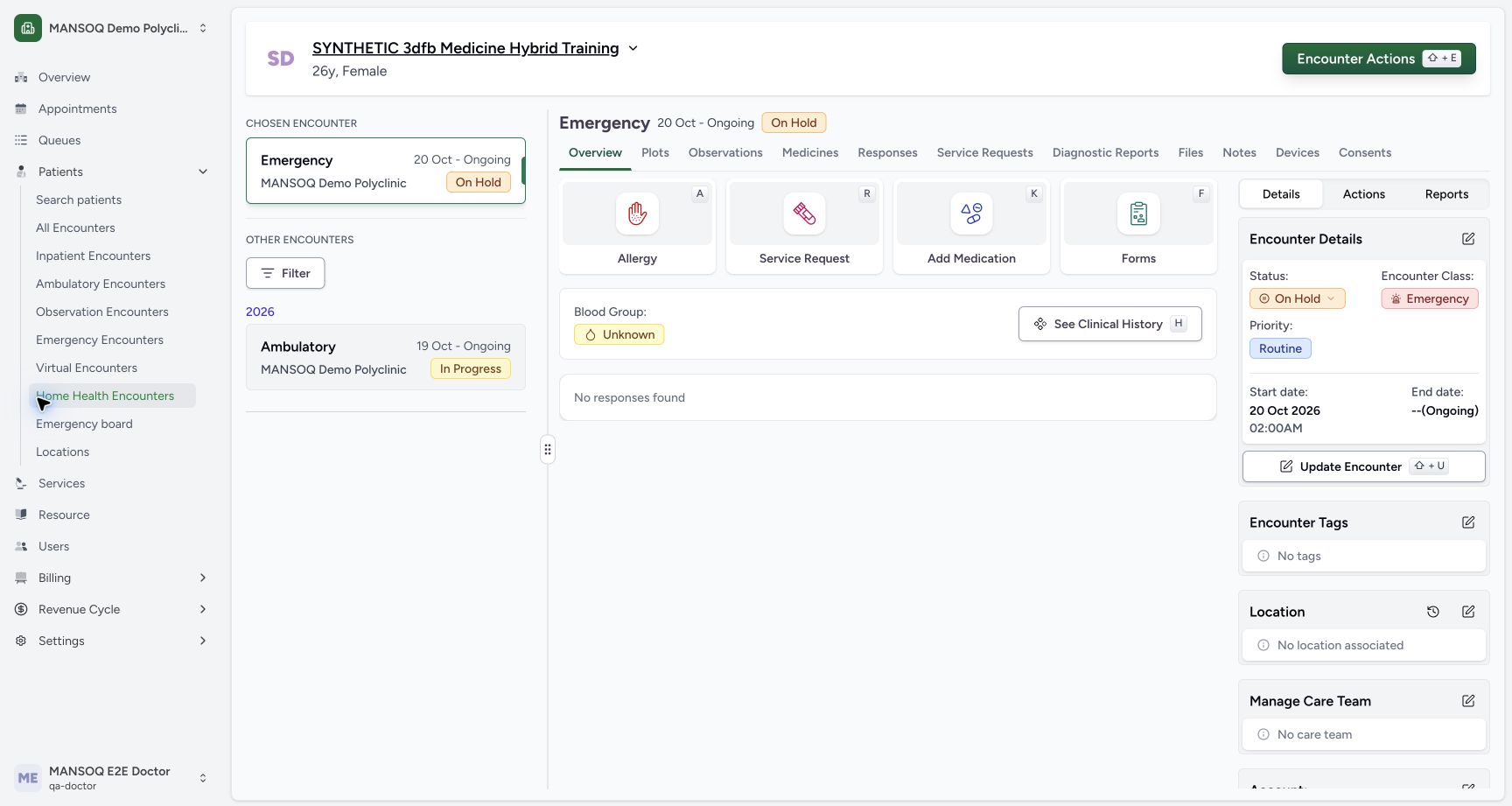Go to Search patients

79,200
